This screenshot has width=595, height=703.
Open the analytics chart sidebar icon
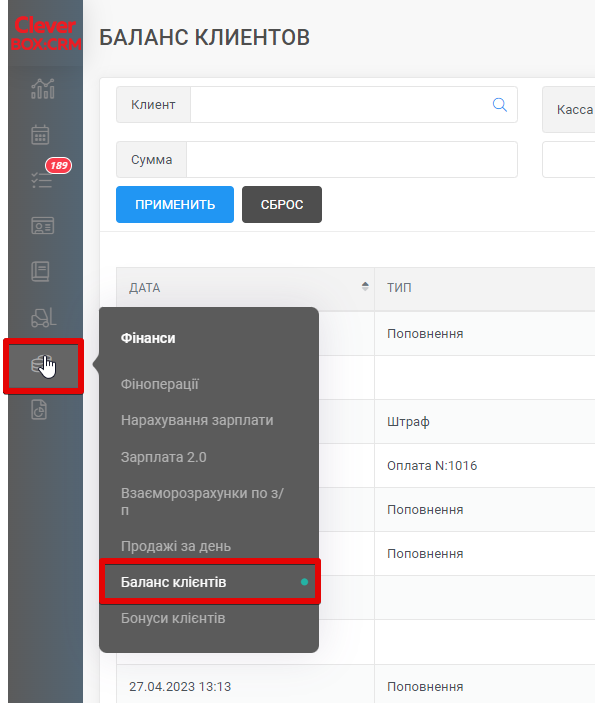(x=43, y=89)
